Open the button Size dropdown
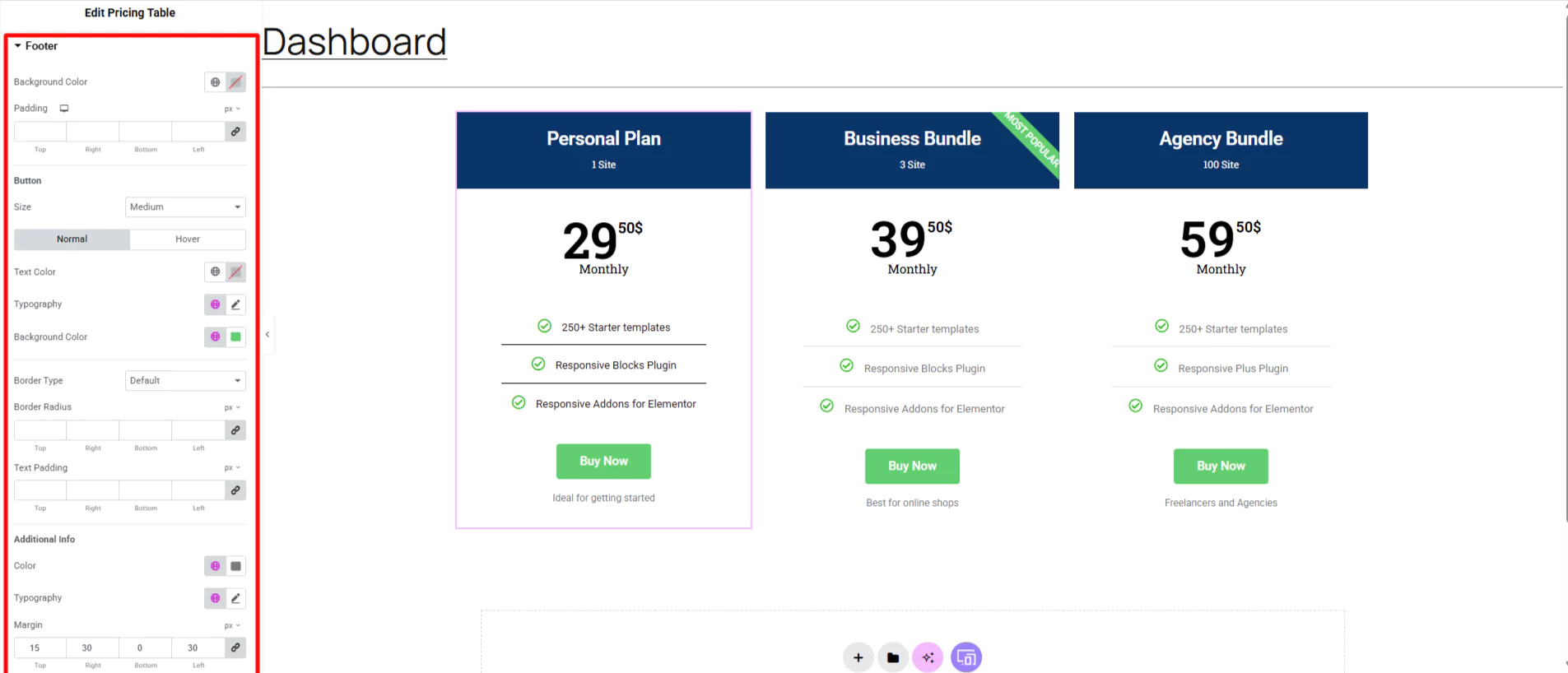 [185, 207]
